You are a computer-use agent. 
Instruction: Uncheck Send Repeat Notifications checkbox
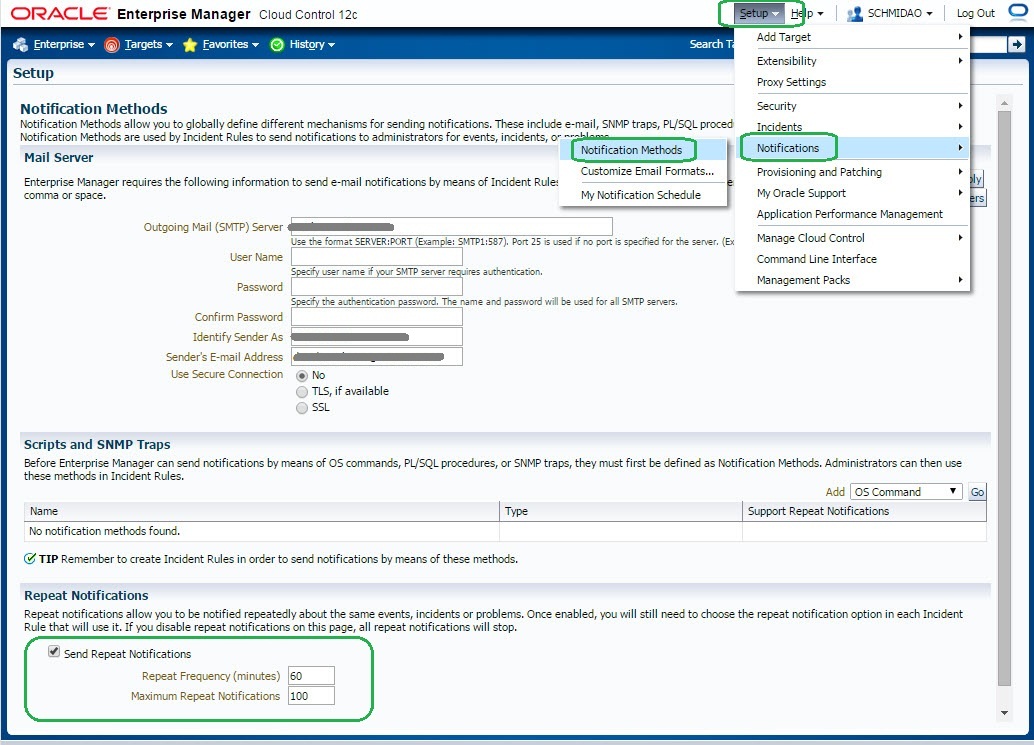54,652
